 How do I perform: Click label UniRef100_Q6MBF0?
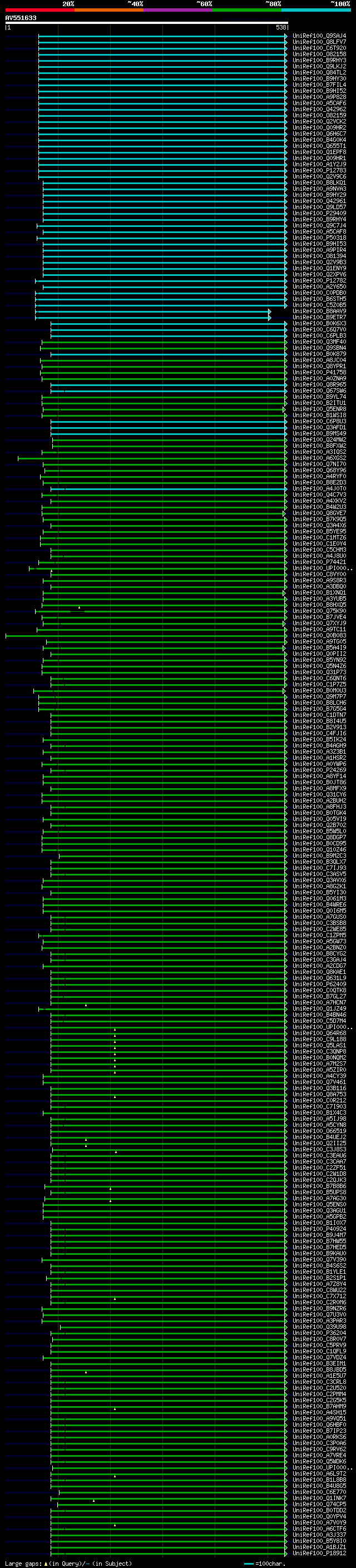[319, 1425]
